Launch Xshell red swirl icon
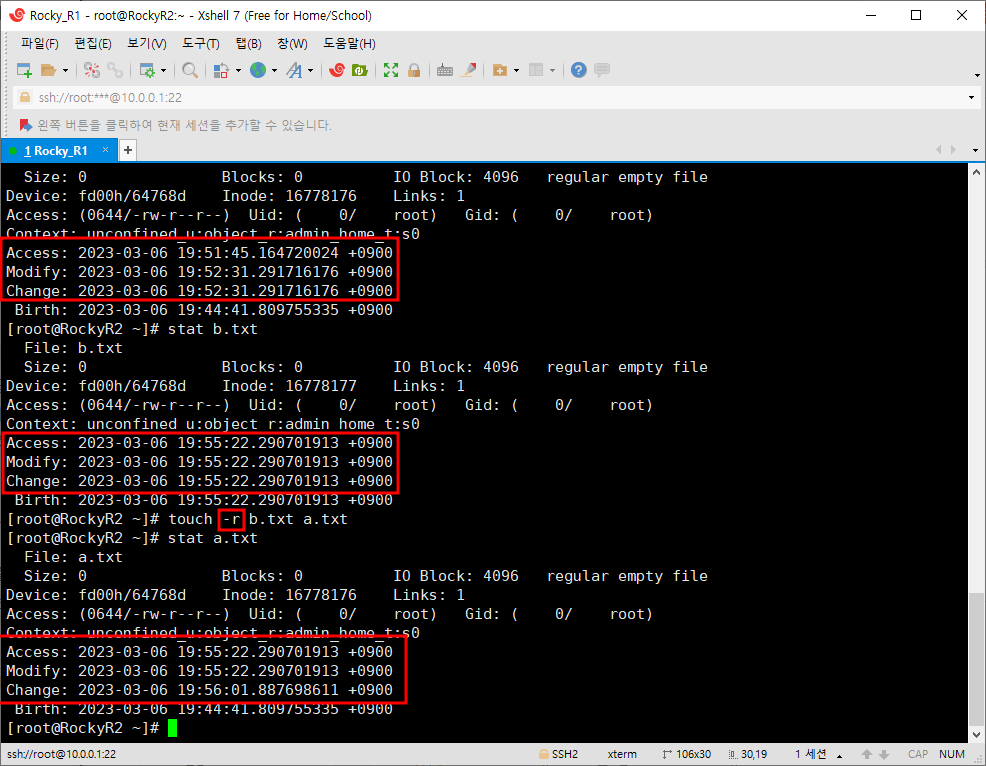 click(337, 70)
